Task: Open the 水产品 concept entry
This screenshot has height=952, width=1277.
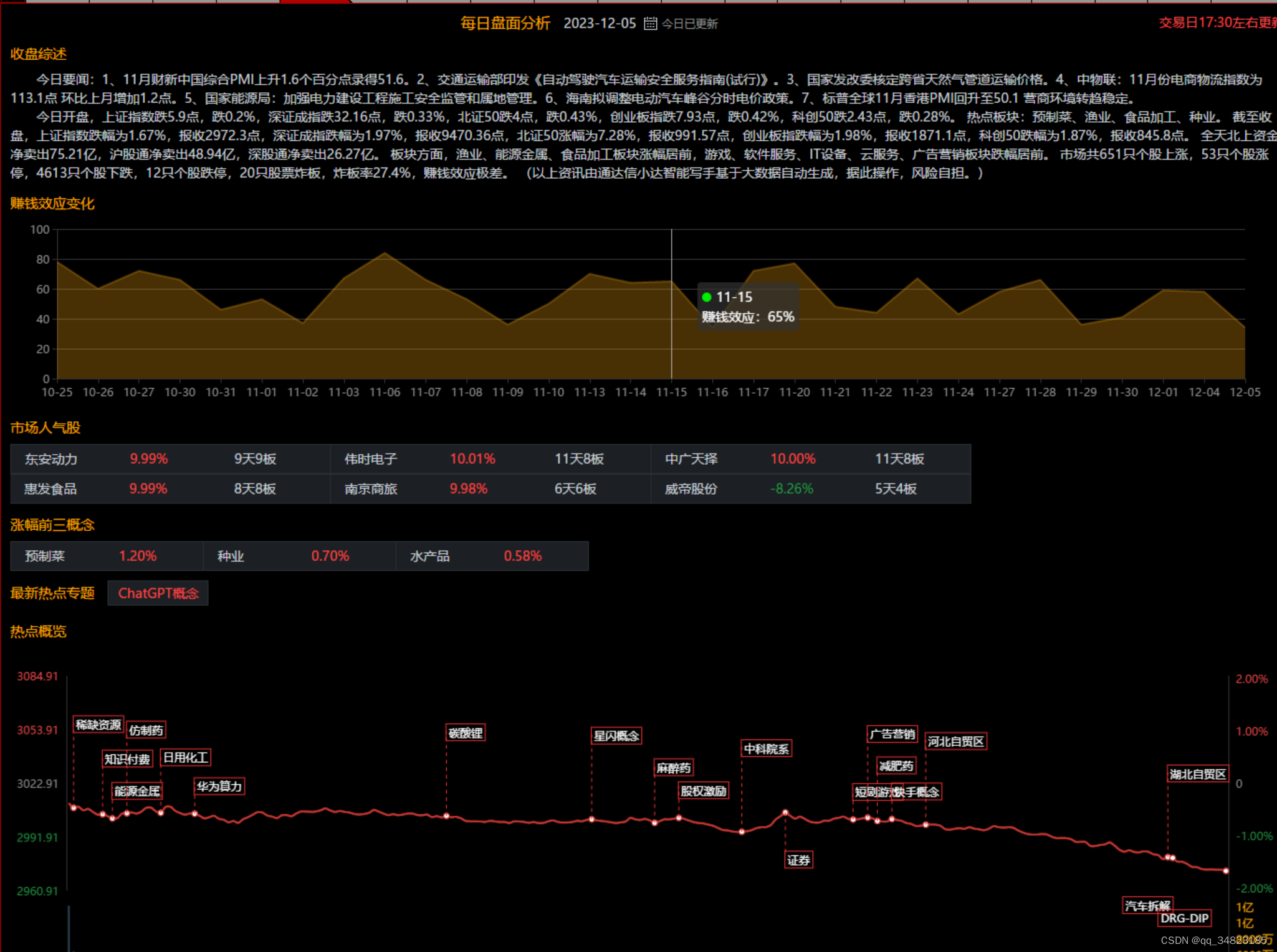Action: pos(430,556)
